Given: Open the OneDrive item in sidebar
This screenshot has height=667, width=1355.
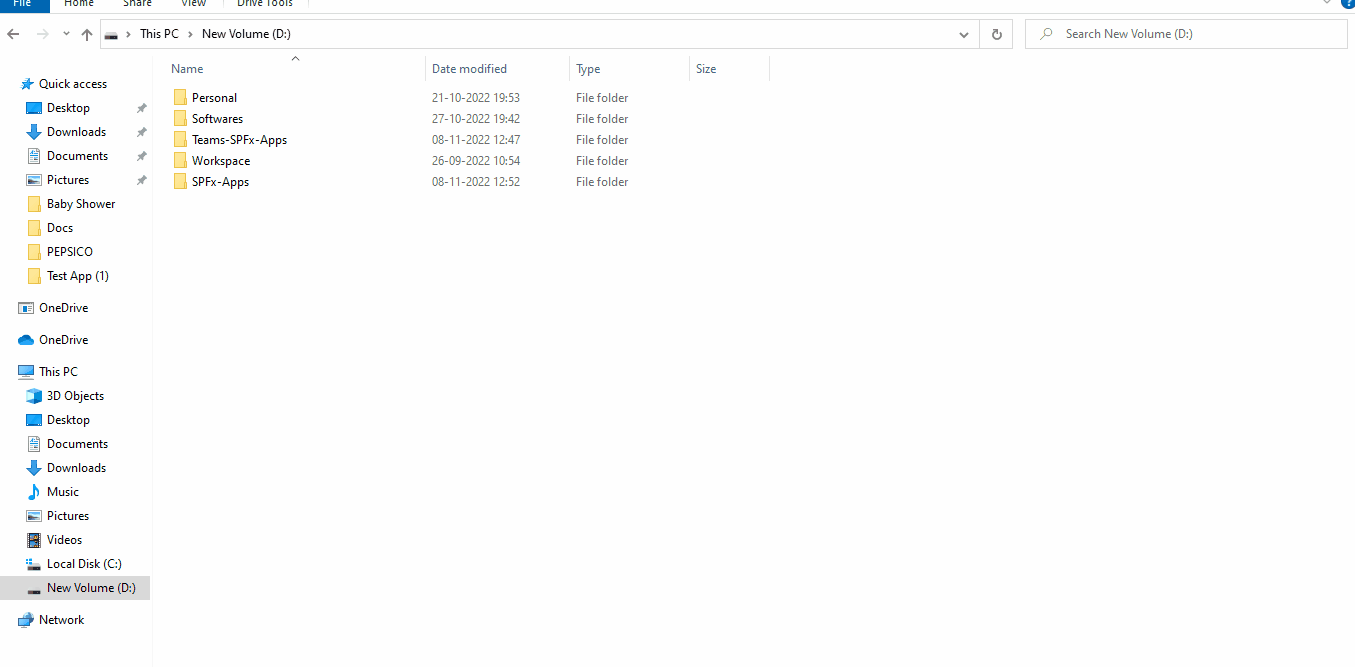Looking at the screenshot, I should pos(63,307).
